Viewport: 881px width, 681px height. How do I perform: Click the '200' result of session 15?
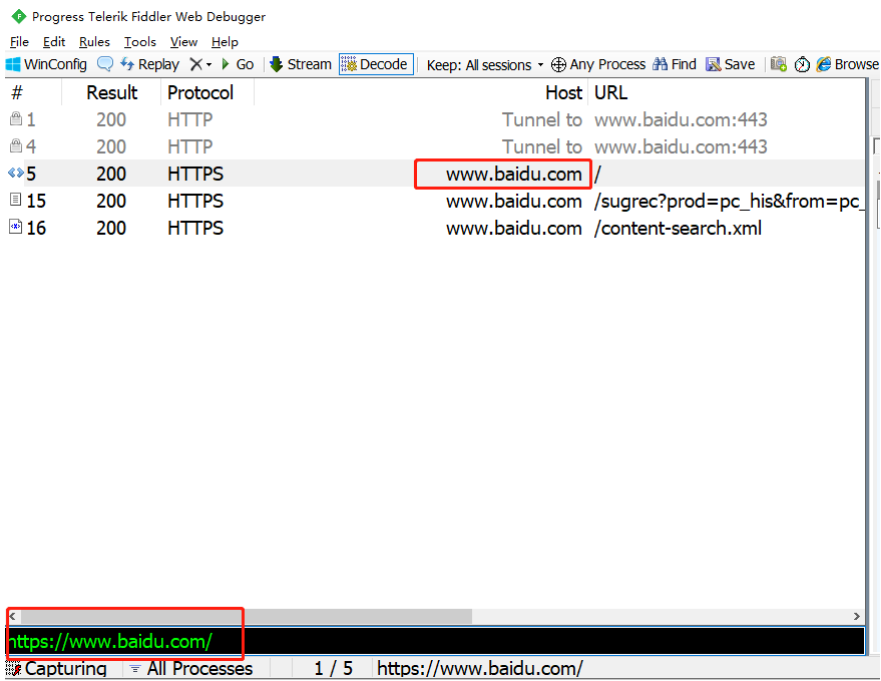(111, 201)
